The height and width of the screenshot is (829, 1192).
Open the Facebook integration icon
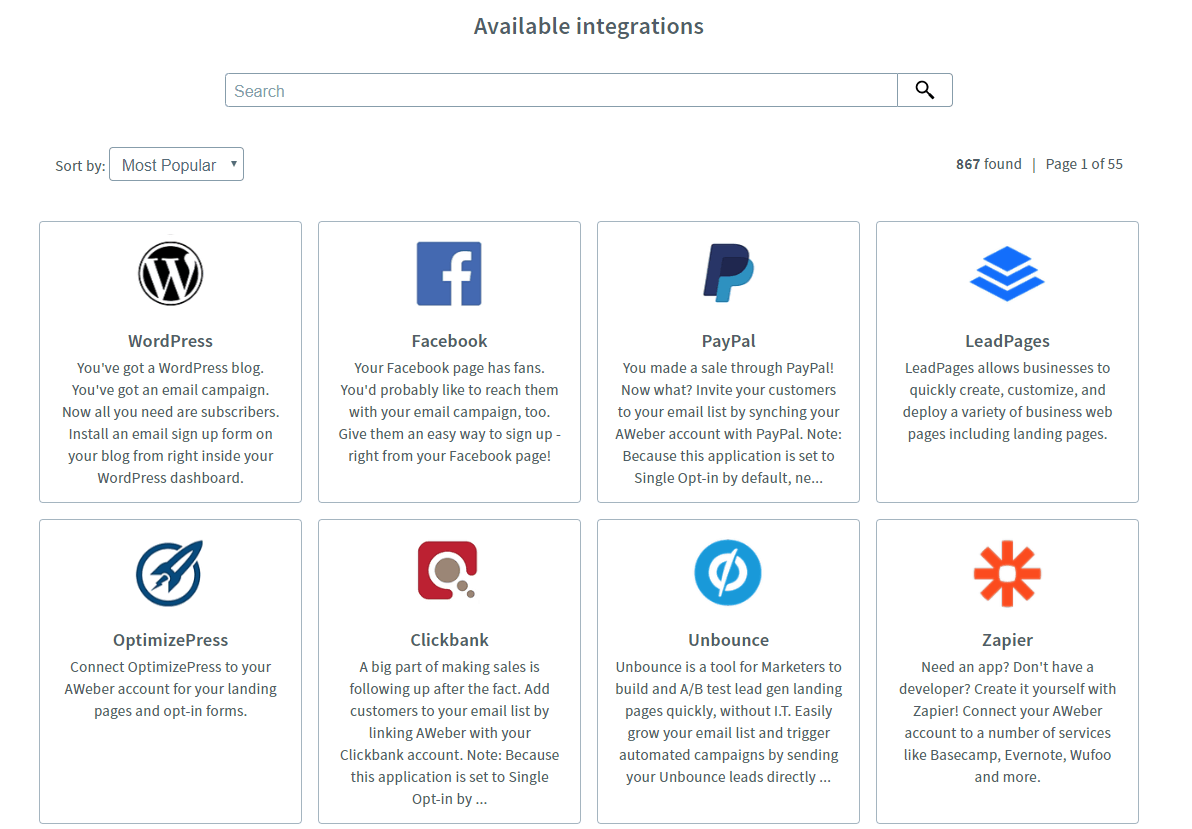click(x=449, y=274)
